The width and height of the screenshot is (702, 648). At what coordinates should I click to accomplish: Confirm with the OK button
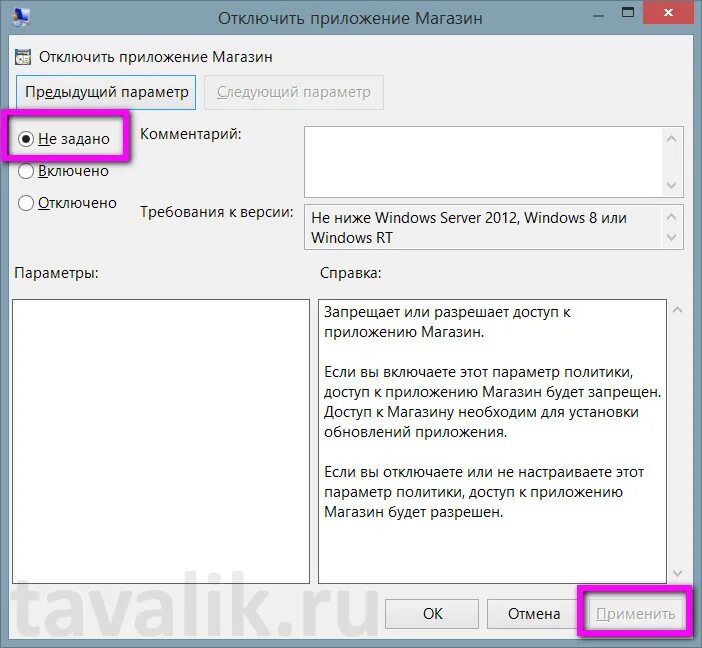432,614
